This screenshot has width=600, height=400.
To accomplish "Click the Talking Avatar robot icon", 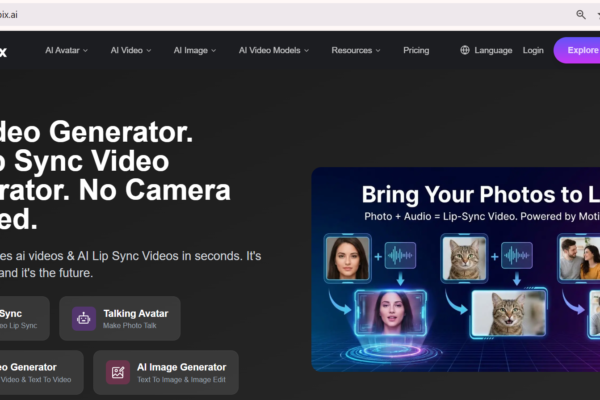I will click(84, 318).
